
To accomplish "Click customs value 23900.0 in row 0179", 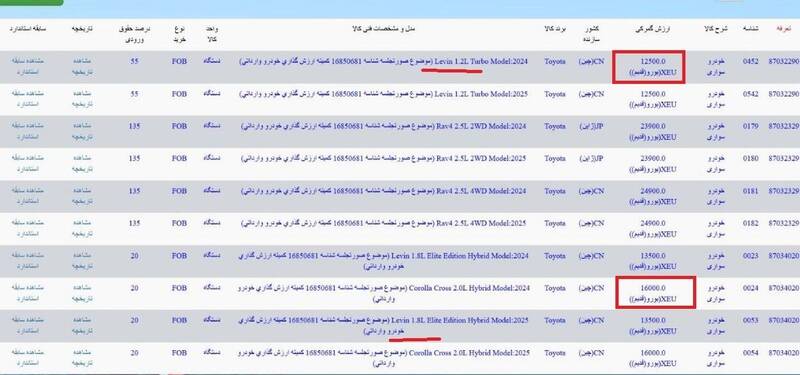I will 653,126.
